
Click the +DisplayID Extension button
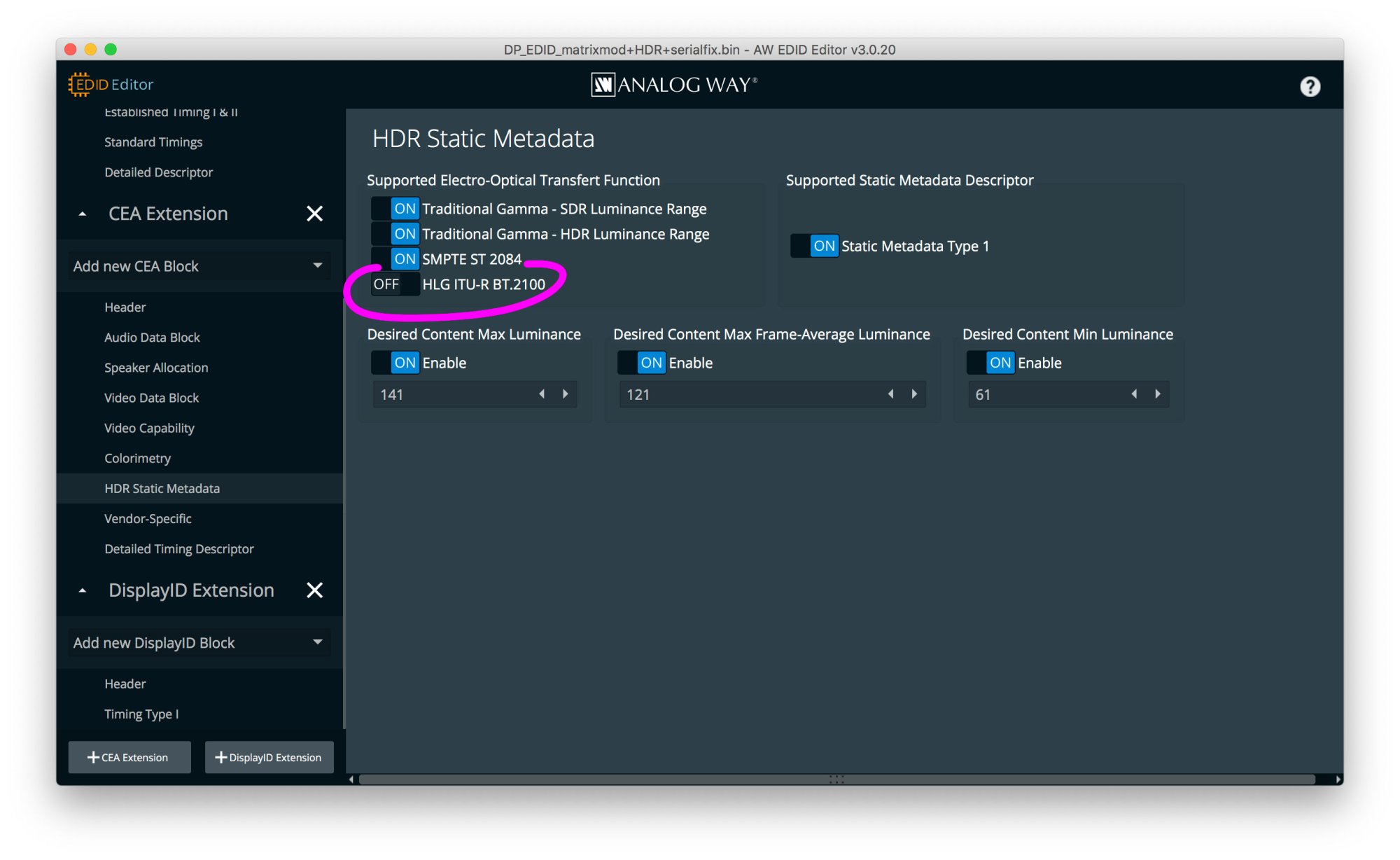click(269, 757)
